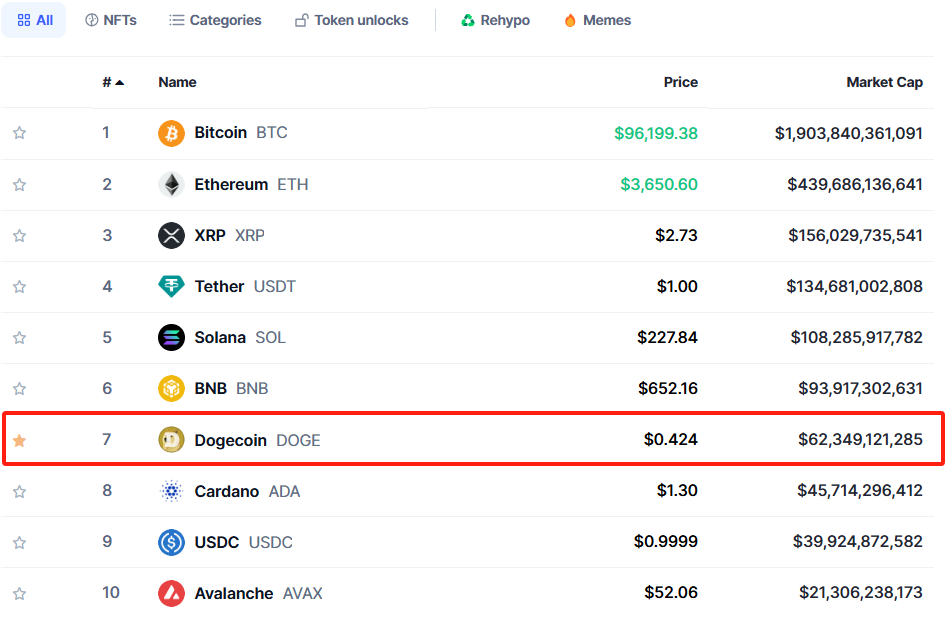Sort the table by Price column
947x617 pixels.
coord(680,82)
